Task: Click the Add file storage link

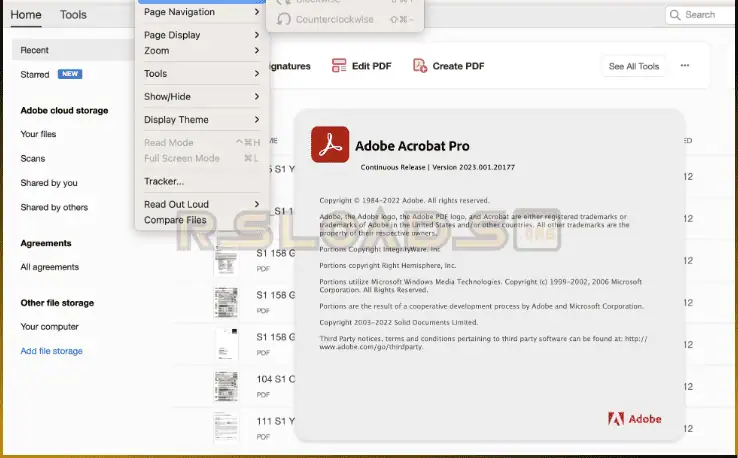Action: click(x=51, y=351)
